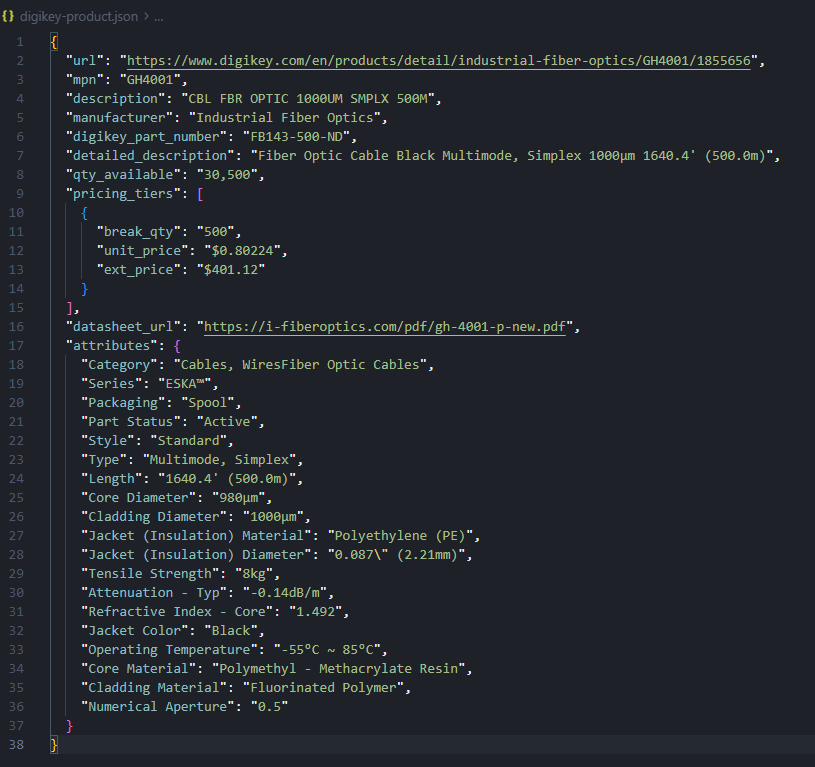Click the Jacket Color value Black

233,630
